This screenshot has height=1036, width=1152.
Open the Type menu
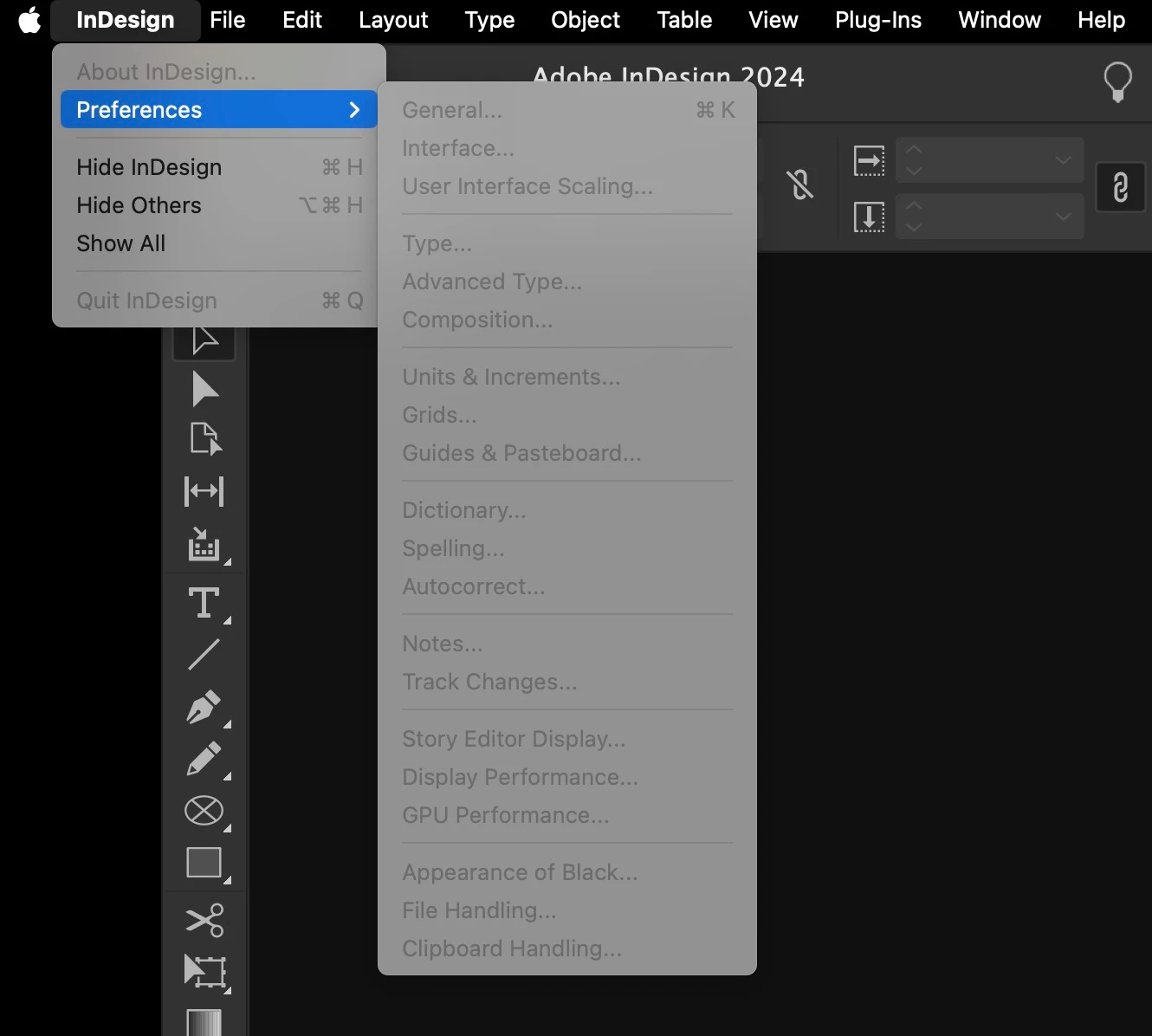point(489,20)
